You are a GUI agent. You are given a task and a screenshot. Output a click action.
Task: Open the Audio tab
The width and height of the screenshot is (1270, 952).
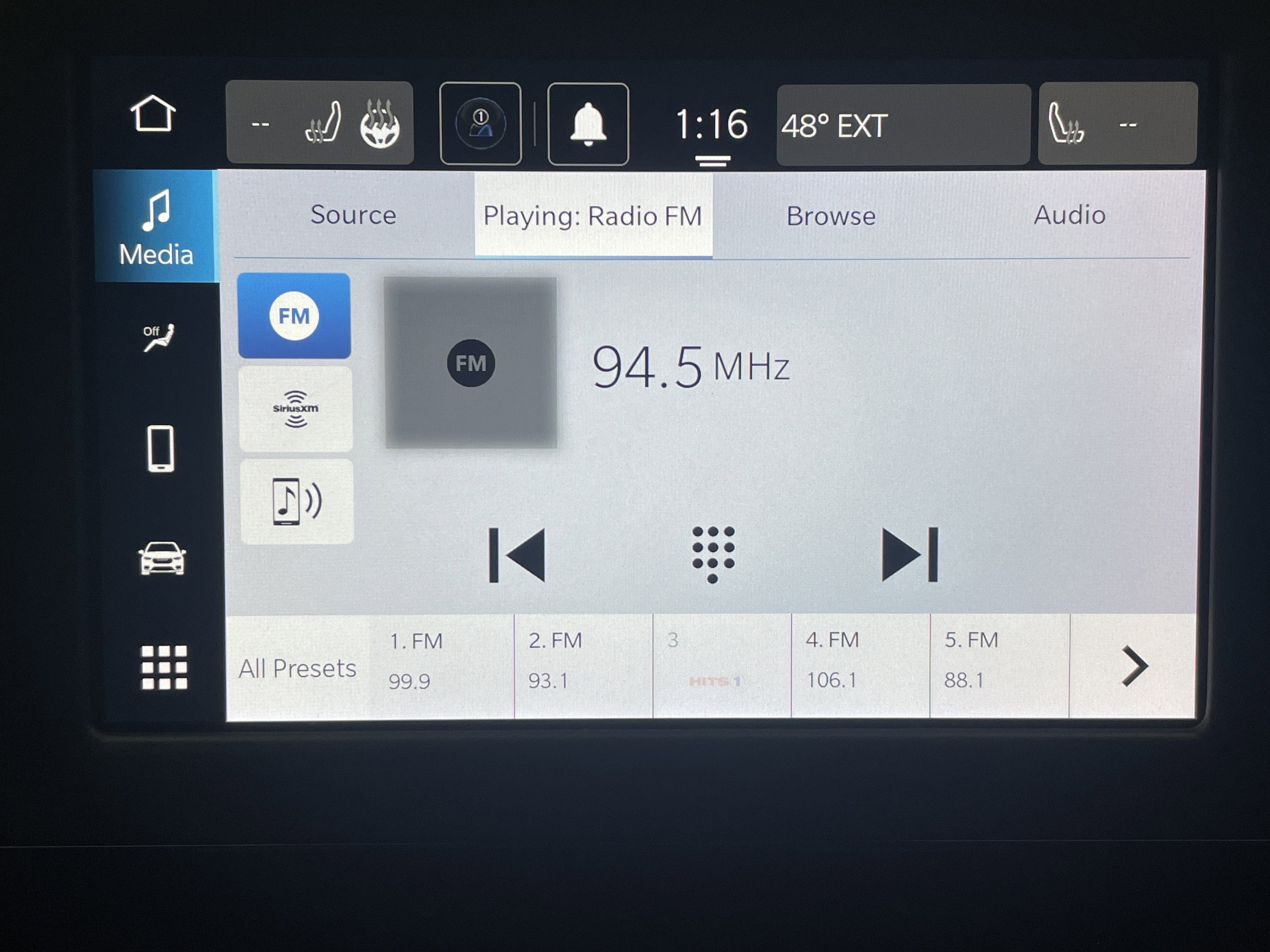coord(1069,215)
